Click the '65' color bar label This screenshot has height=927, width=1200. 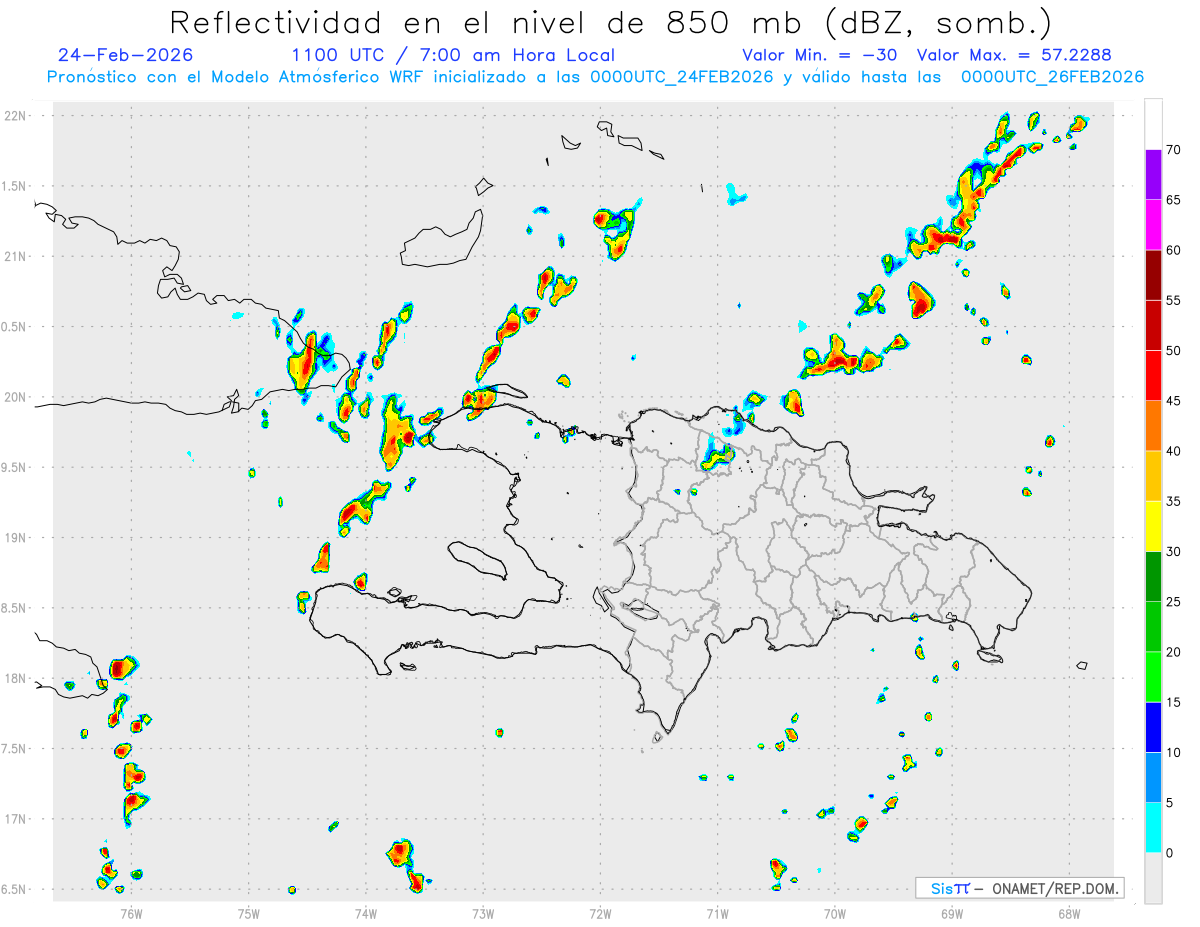tap(1173, 200)
